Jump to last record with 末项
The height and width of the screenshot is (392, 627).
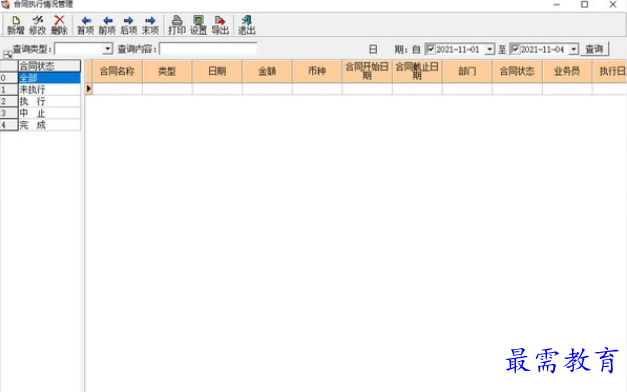click(150, 25)
